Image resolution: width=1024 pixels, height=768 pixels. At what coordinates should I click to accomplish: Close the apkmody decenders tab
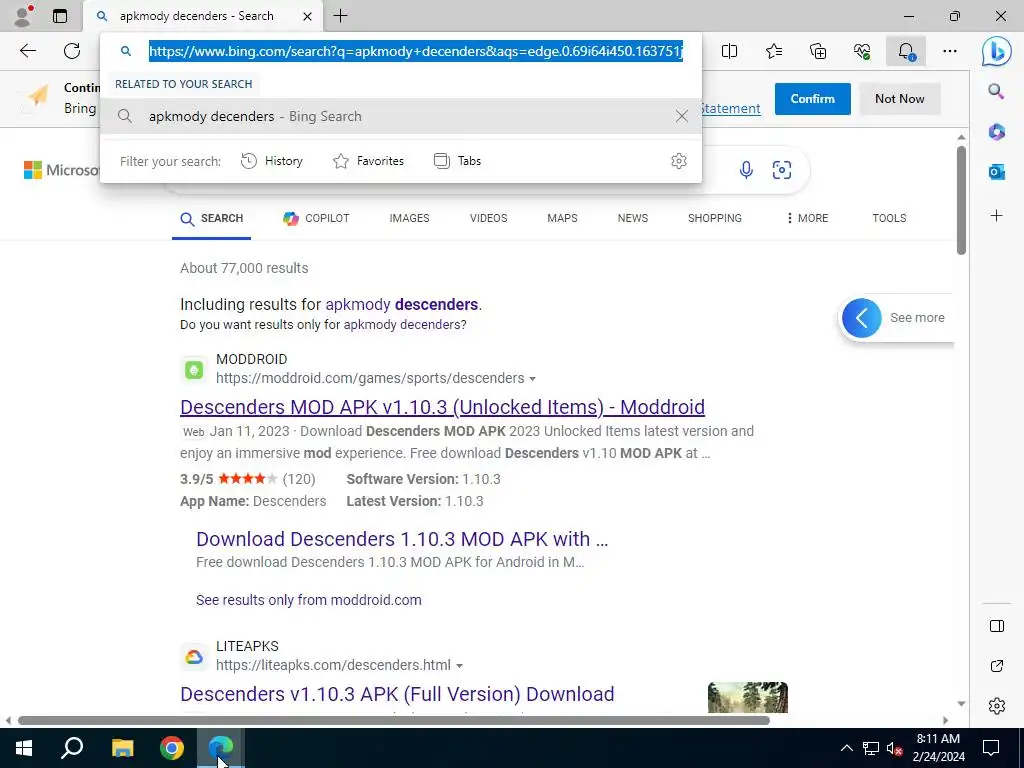307,16
